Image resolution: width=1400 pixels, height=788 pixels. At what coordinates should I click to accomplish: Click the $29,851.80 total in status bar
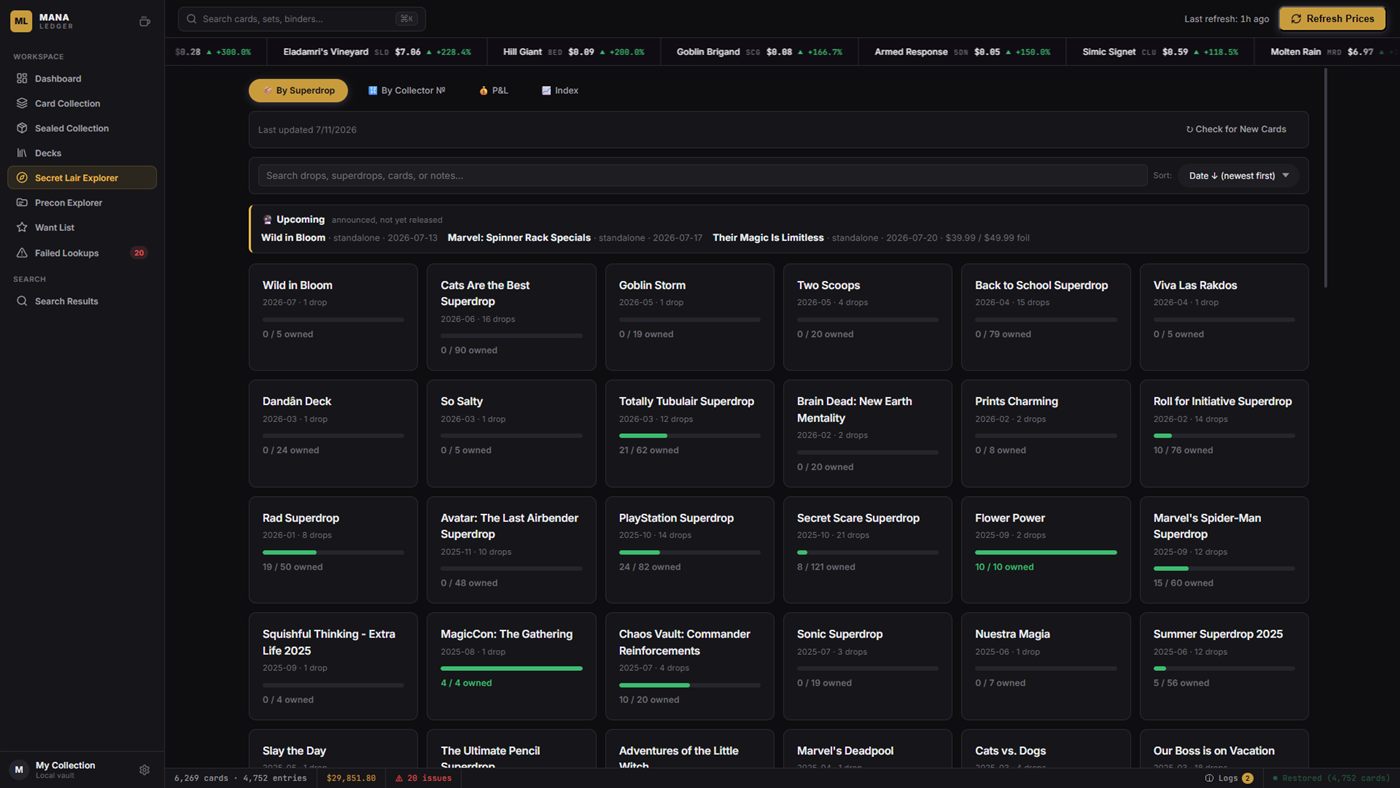[351, 778]
